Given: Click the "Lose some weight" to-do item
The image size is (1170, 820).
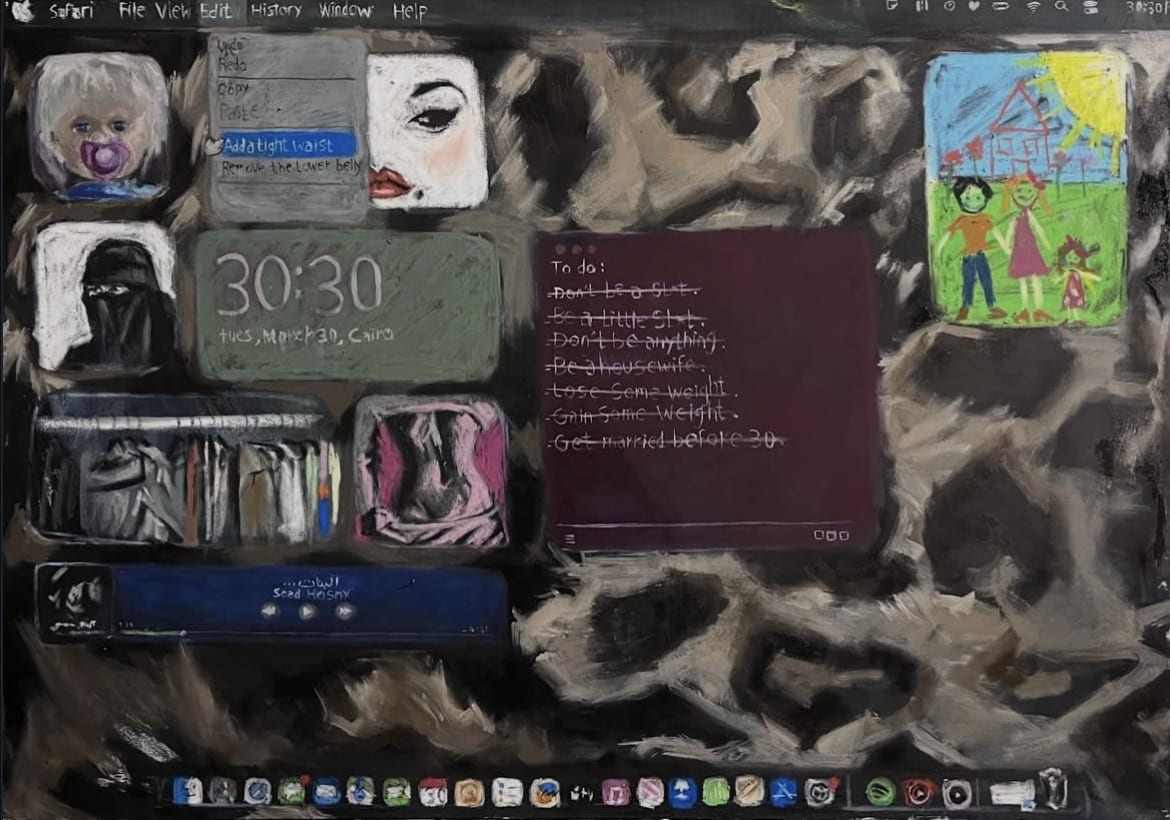Looking at the screenshot, I should (x=642, y=389).
